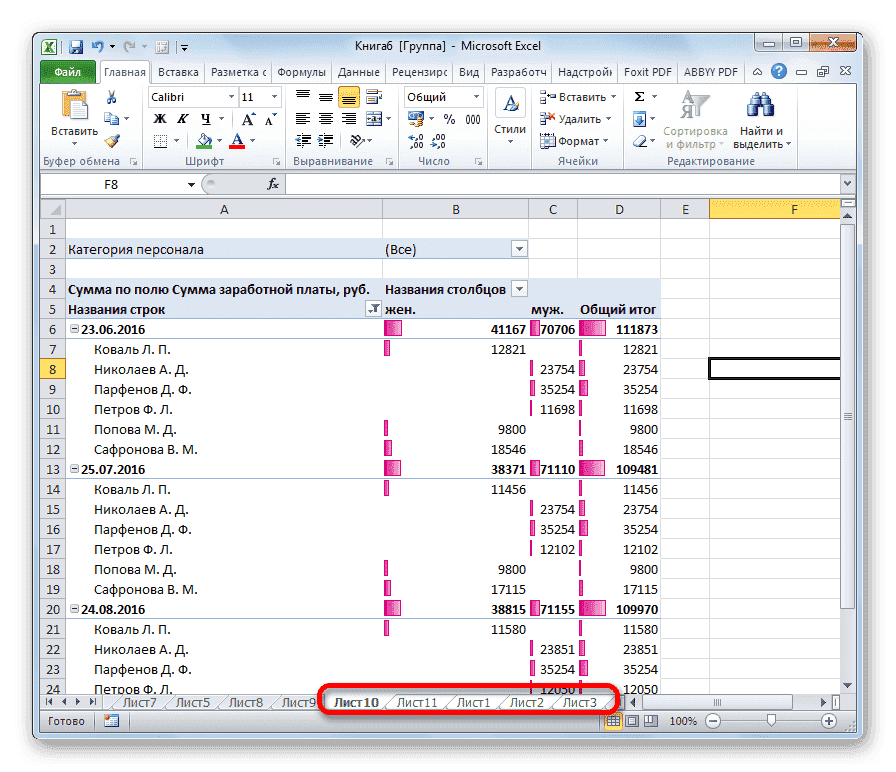Open the Лист2 sheet tab
The image size is (896, 772).
(525, 702)
